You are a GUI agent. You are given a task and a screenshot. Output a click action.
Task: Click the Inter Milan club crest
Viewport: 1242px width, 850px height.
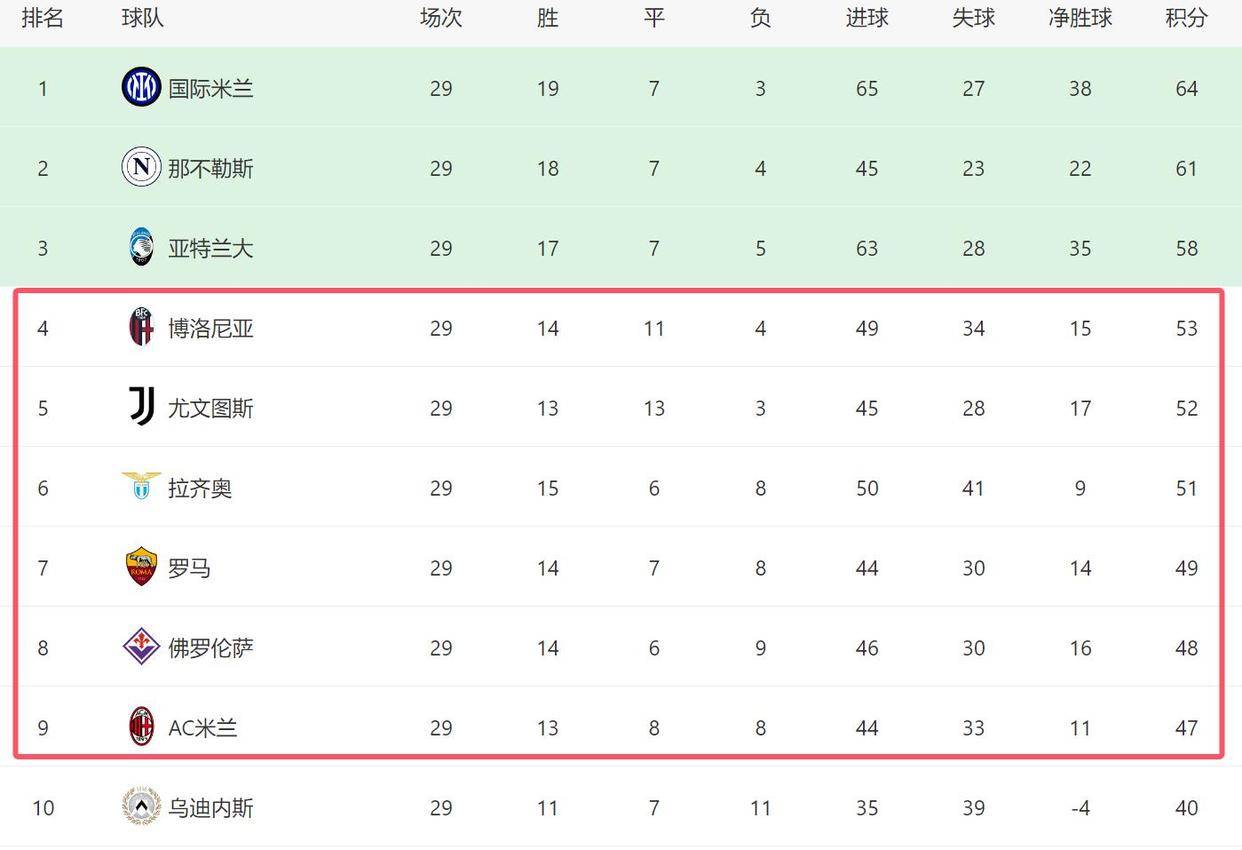[141, 87]
